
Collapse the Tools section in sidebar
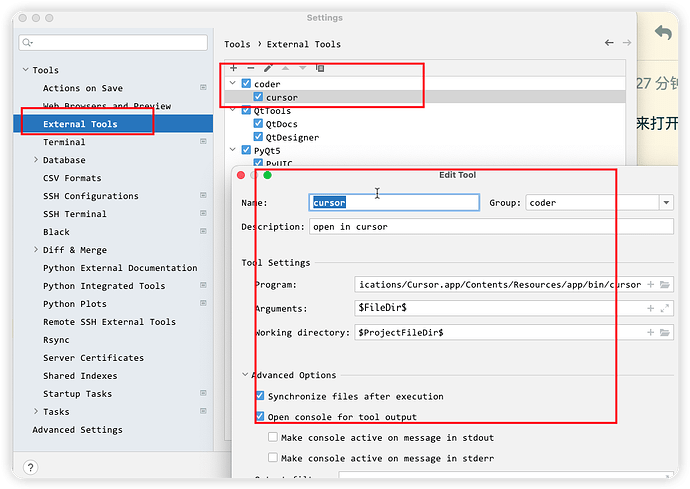click(26, 70)
